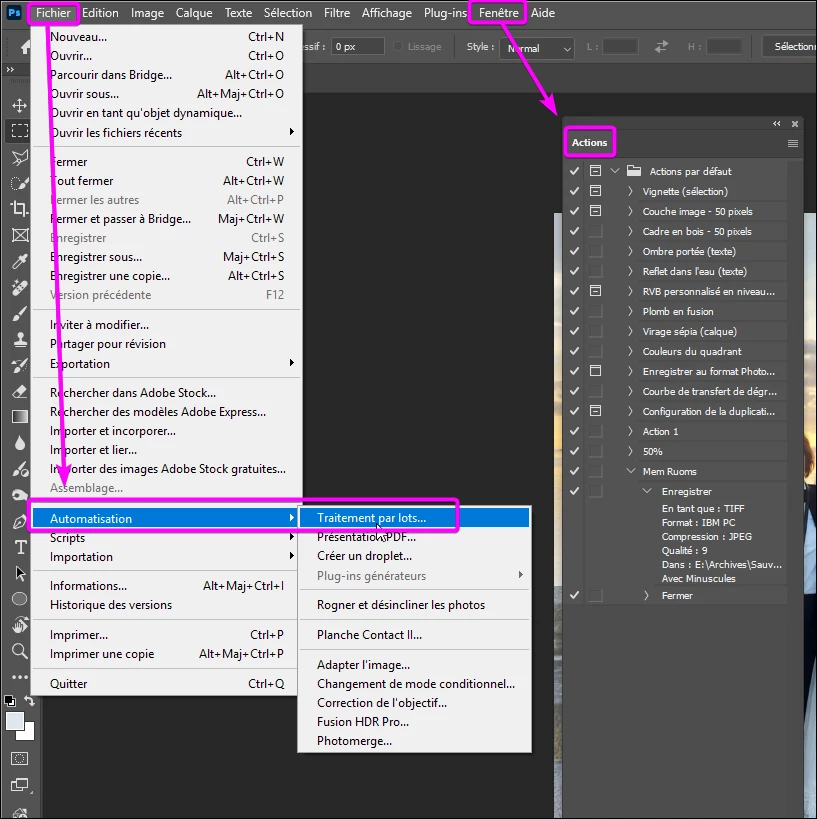Viewport: 817px width, 819px height.
Task: Click Traitement par lots menu entry
Action: tap(414, 518)
